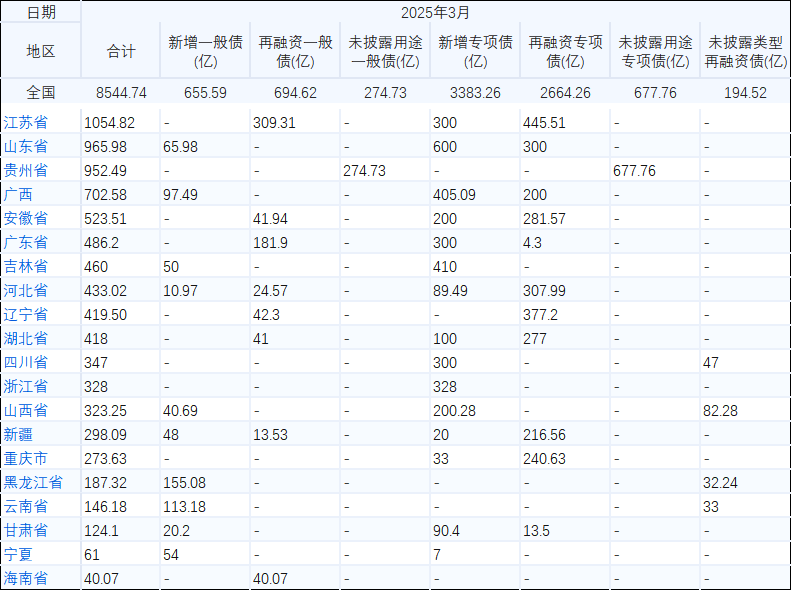791x590 pixels.
Task: Click the 82.28 value in 山西省 row
Action: click(720, 410)
